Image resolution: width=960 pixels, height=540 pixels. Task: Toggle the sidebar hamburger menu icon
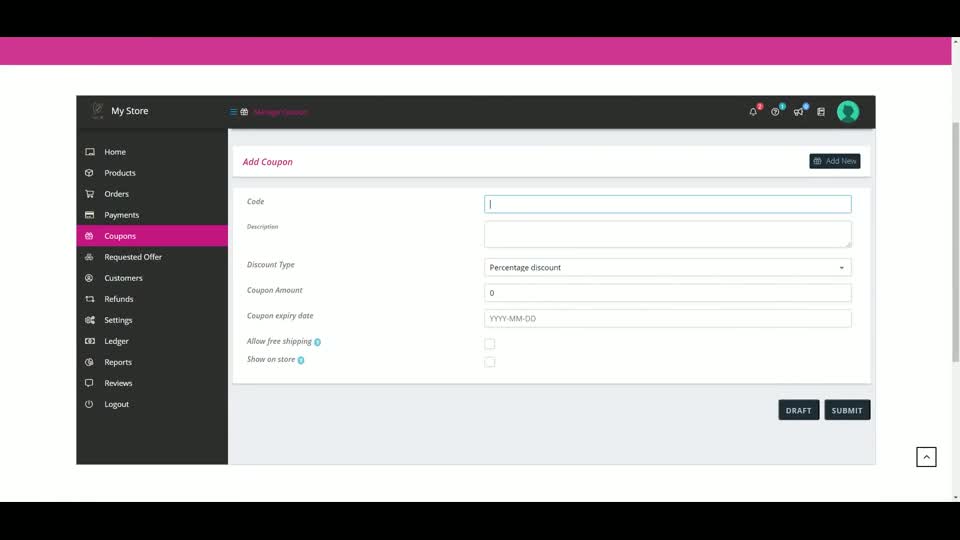pos(233,111)
